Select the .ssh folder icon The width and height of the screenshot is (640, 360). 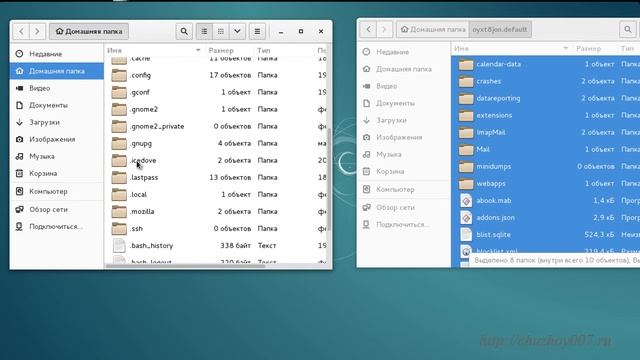click(119, 229)
